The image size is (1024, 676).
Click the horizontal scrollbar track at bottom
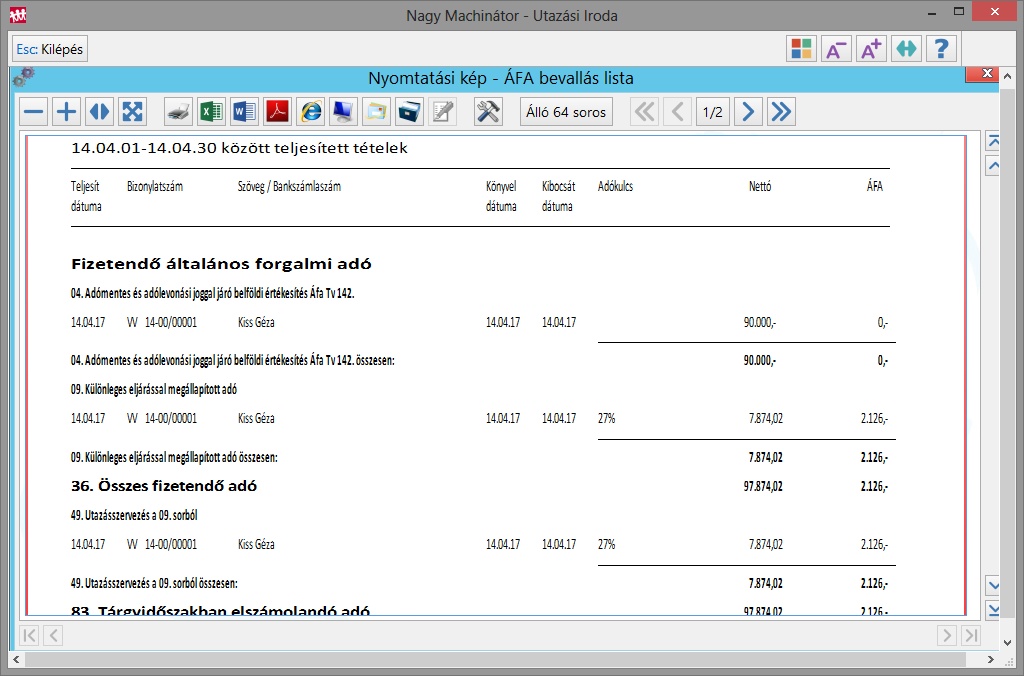coord(494,659)
